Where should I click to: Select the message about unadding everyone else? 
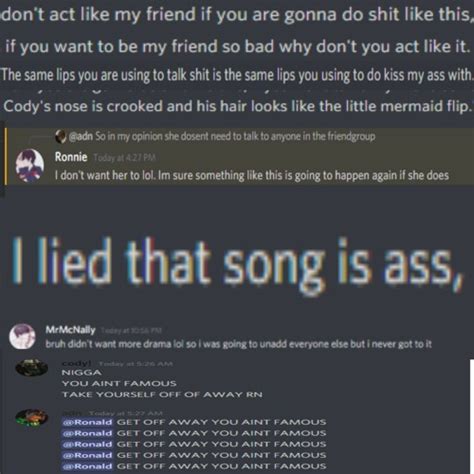(238, 344)
